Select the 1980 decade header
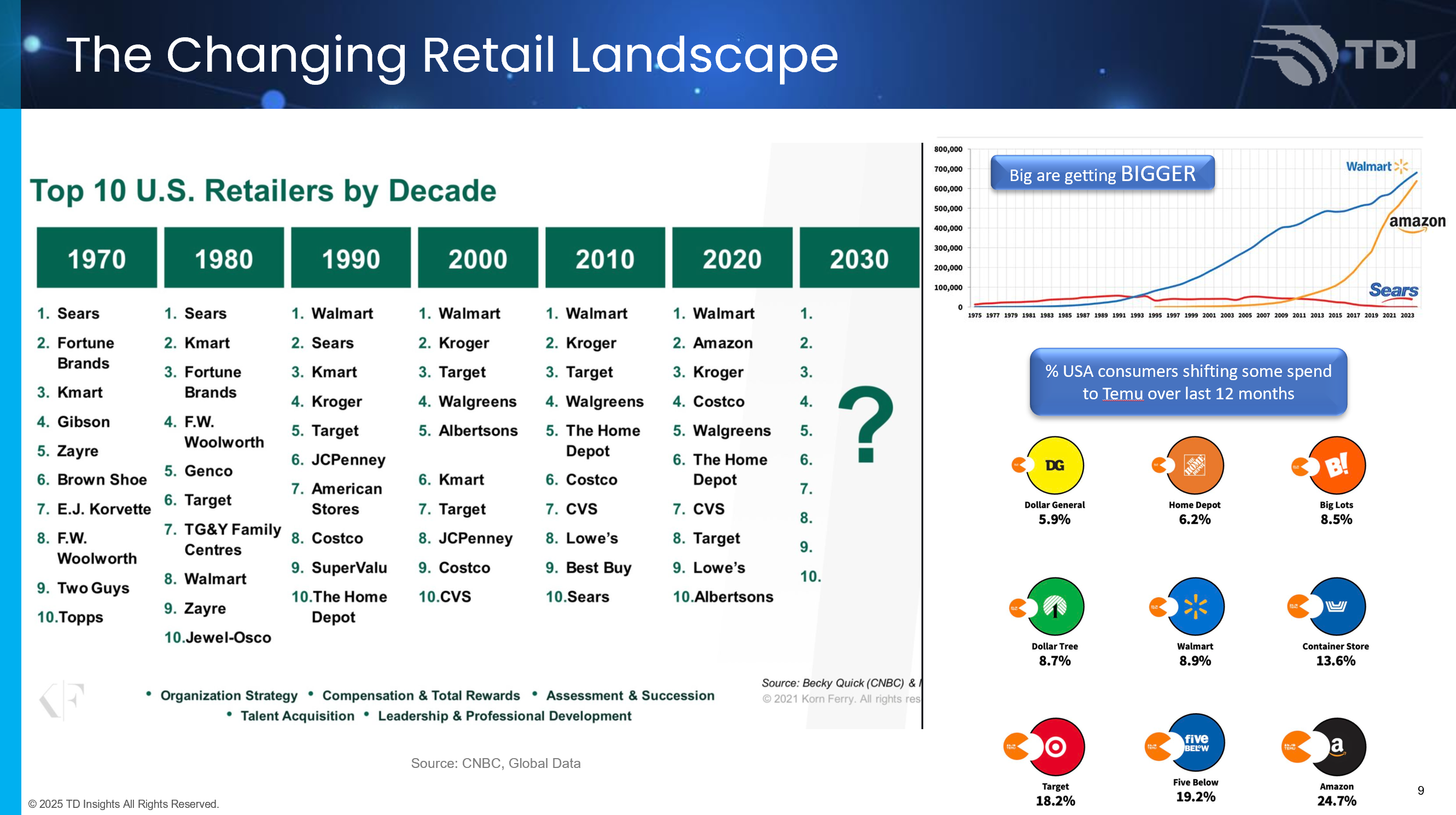Screen dimensions: 1456x815 (x=224, y=258)
